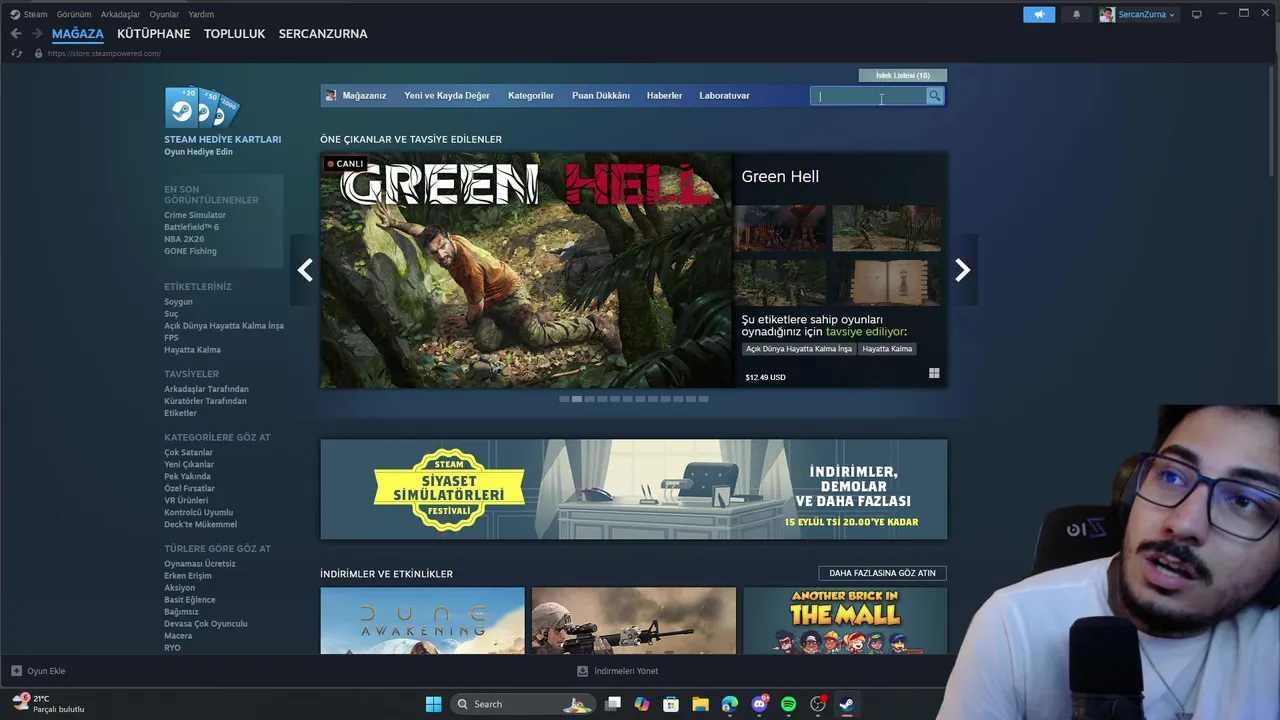Open the Oyunlar menu
Screen dimensions: 1280x720
[x=164, y=14]
